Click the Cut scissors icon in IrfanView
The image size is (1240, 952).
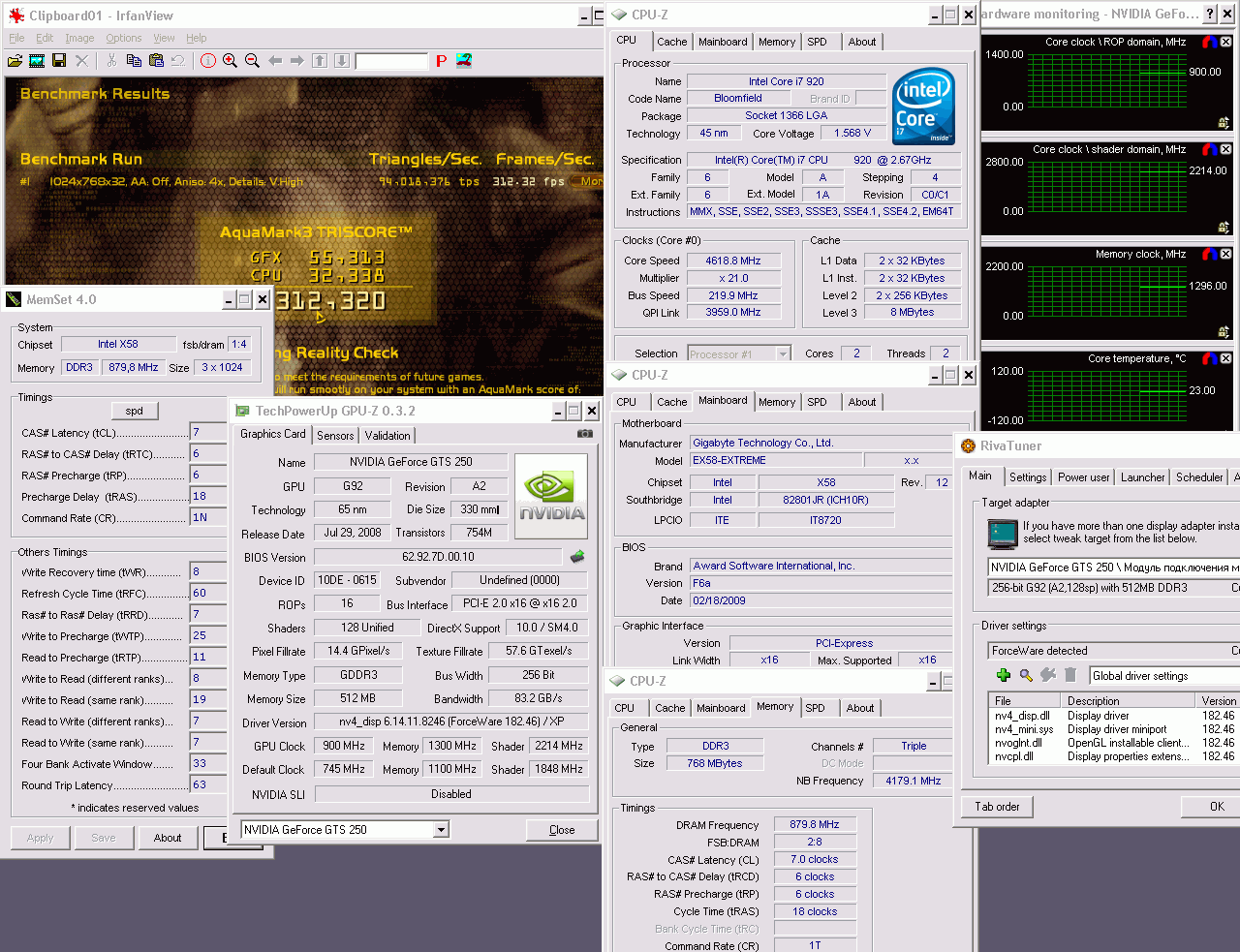tap(111, 61)
